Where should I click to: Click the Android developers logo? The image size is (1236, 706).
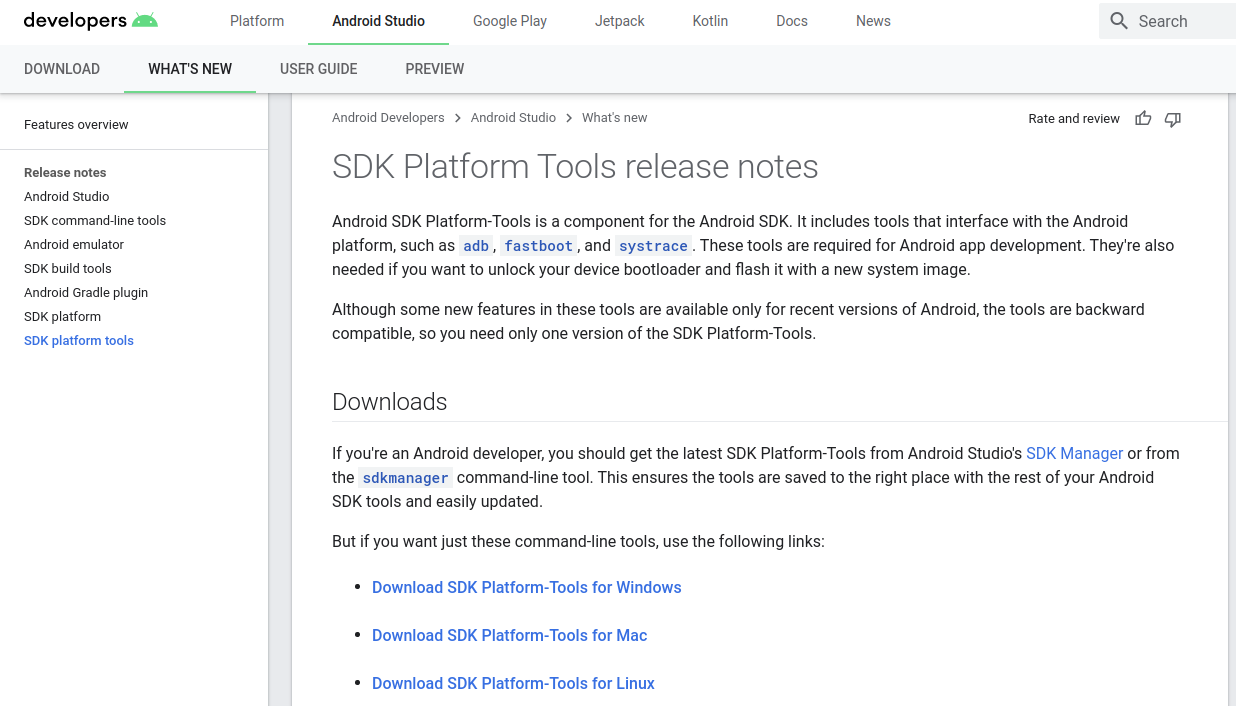90,21
